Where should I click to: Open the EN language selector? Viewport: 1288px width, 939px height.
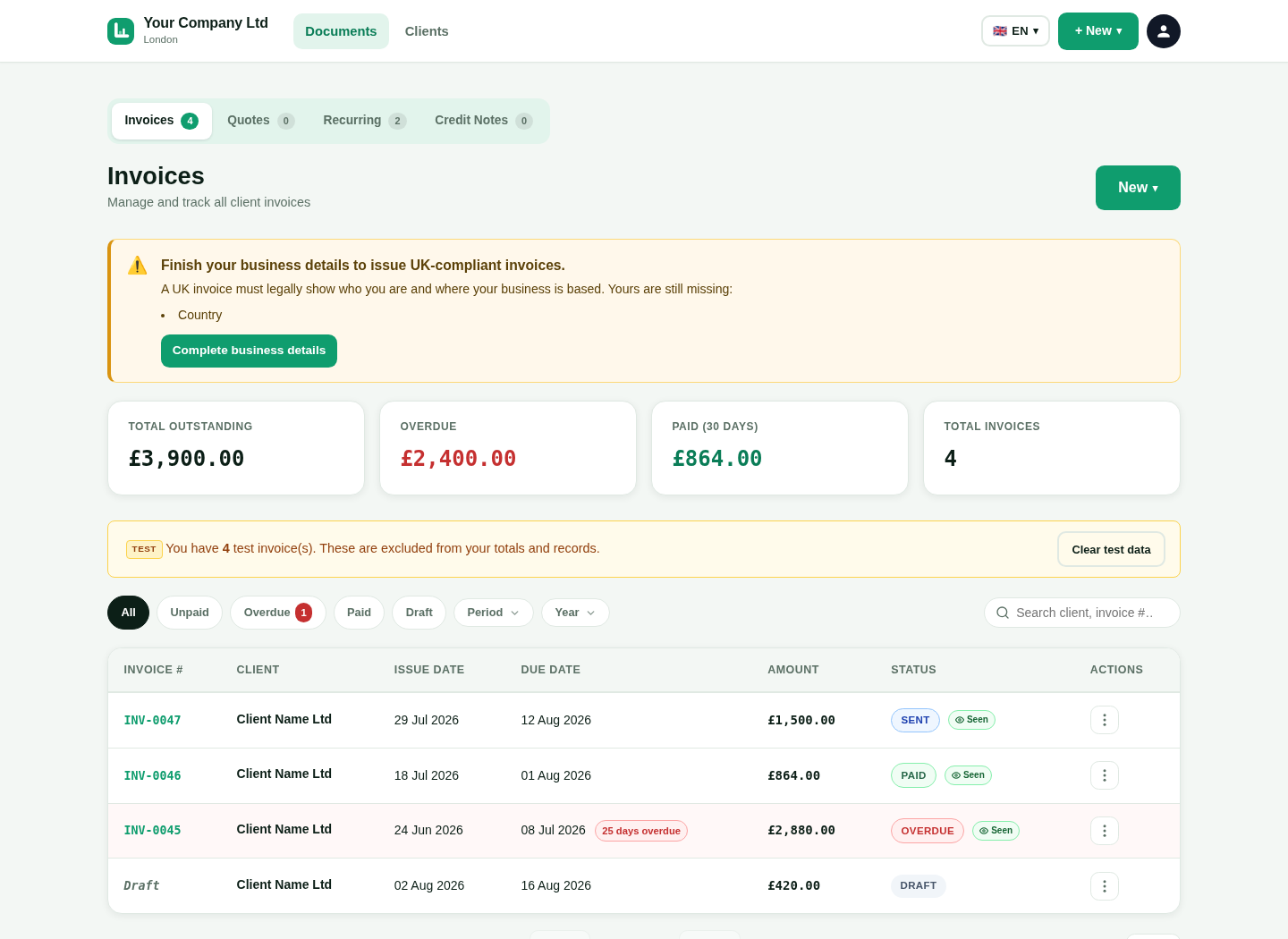[x=1015, y=31]
